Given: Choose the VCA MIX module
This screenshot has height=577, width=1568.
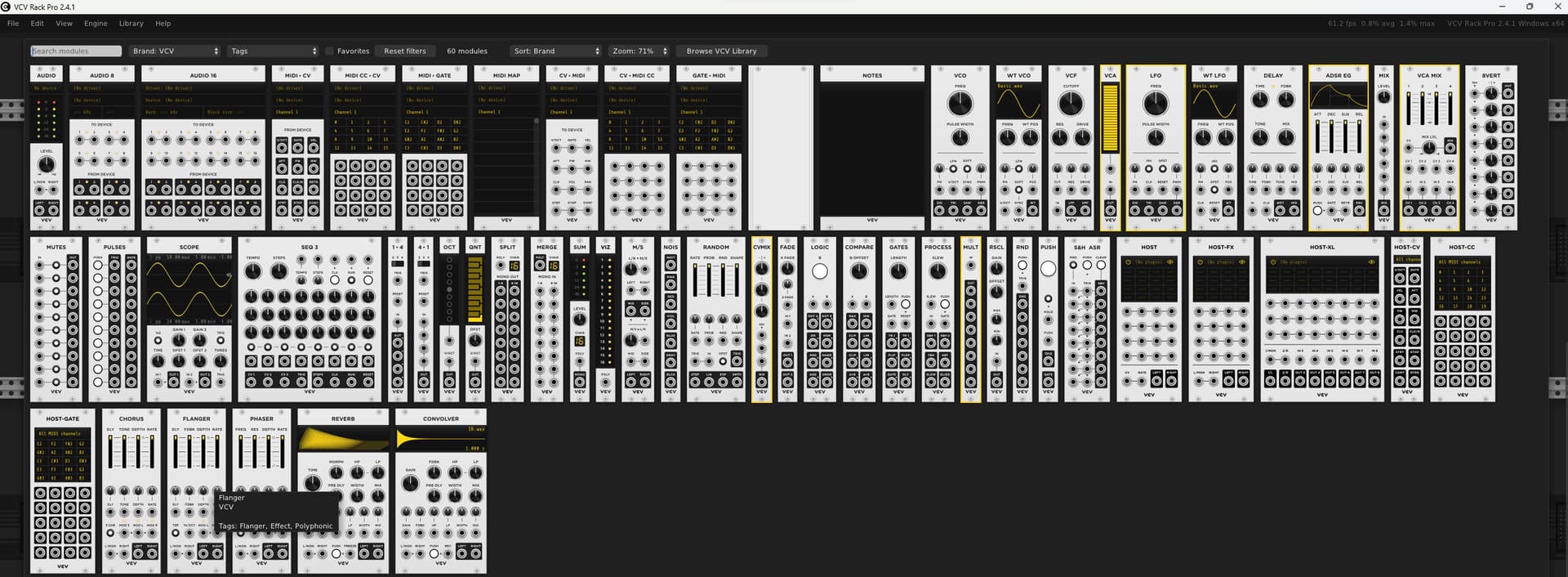Looking at the screenshot, I should pos(1429,148).
